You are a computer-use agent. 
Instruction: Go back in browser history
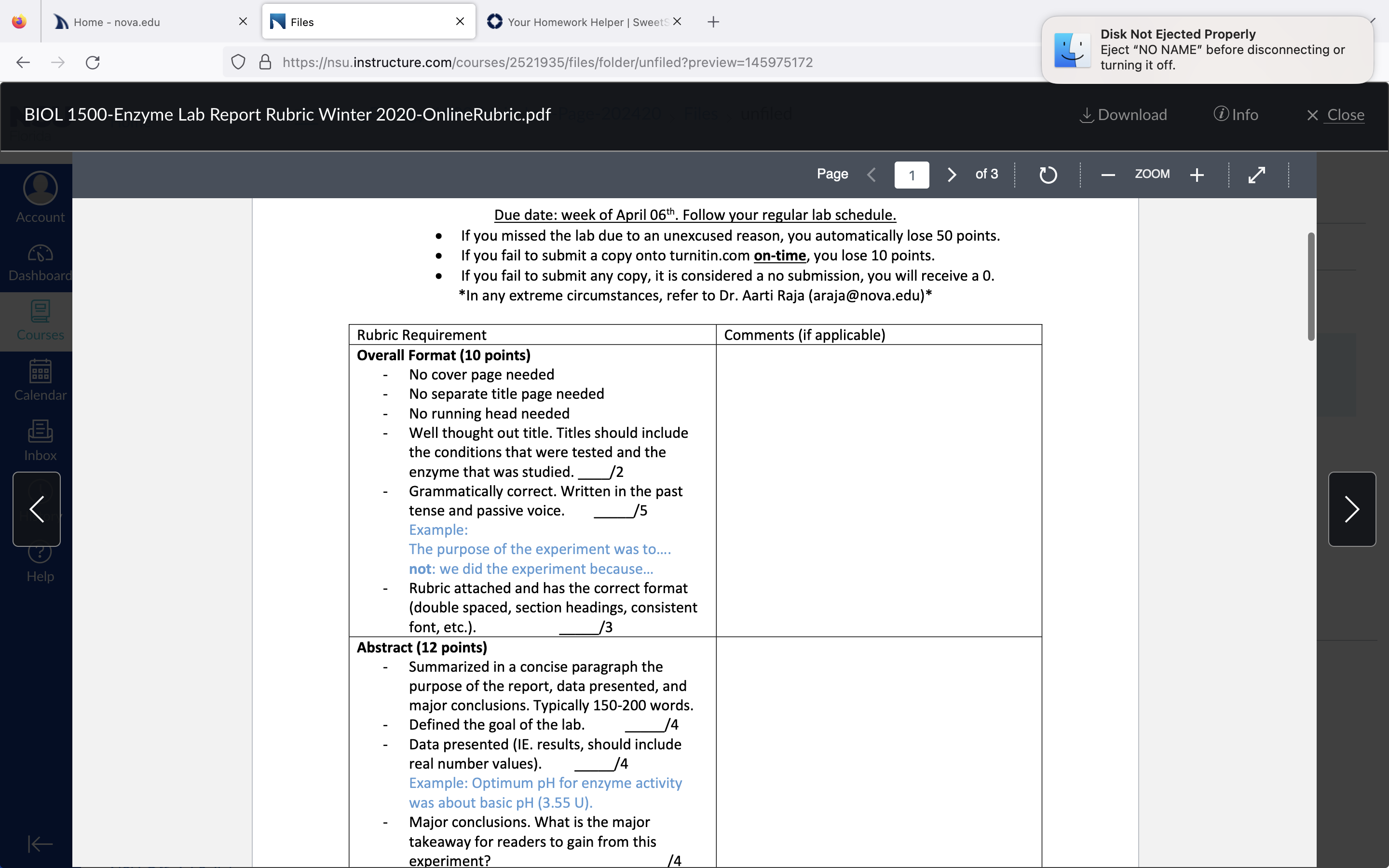(23, 62)
